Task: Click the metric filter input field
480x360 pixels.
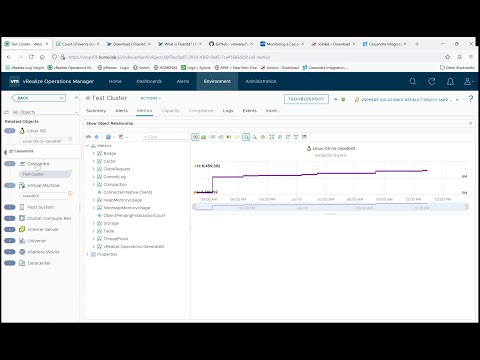Action: point(165,137)
